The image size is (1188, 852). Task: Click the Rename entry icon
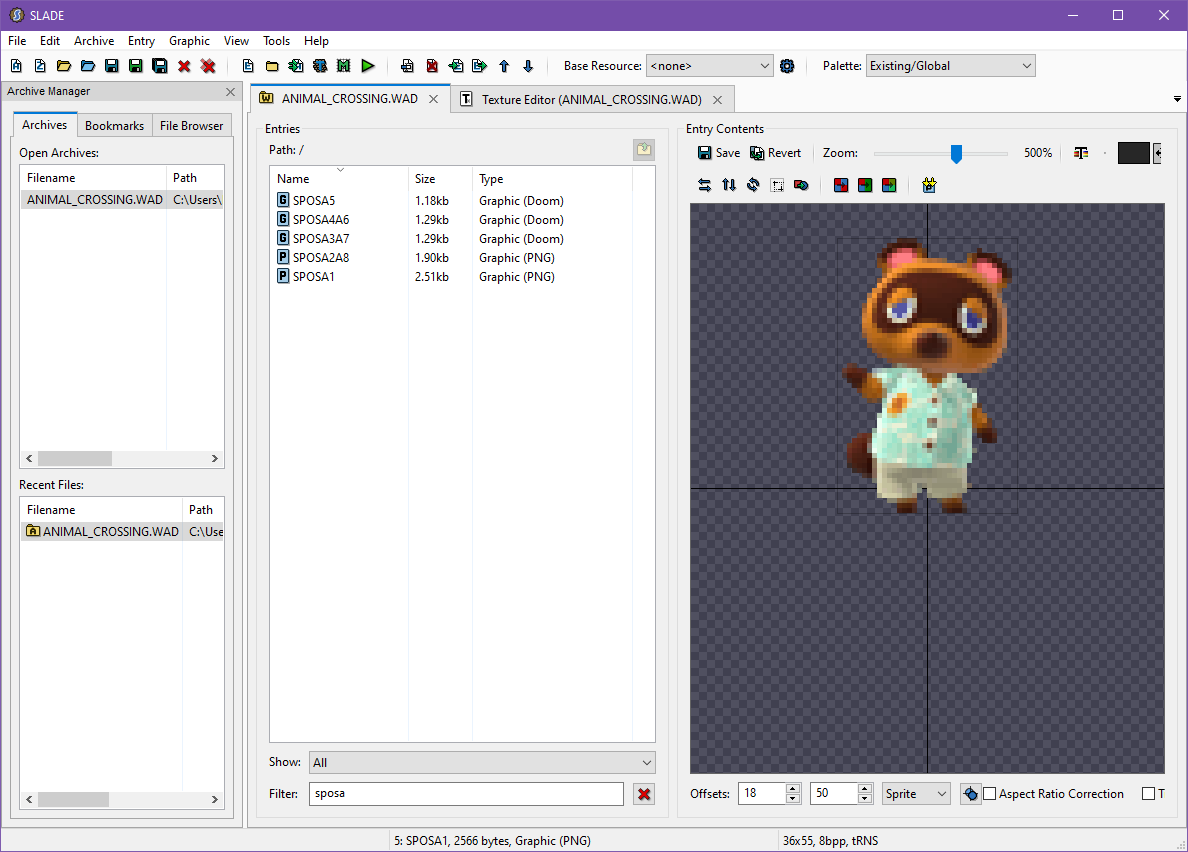click(408, 66)
